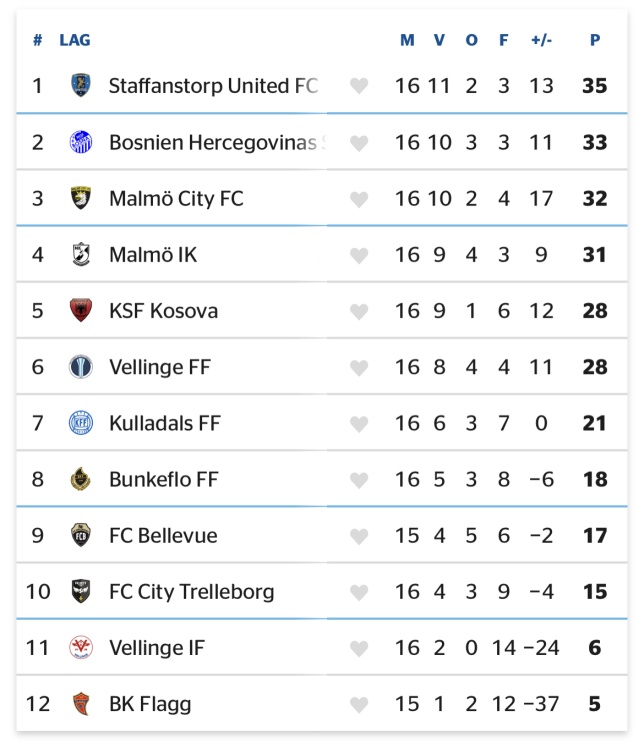Sort table by P points column
This screenshot has width=644, height=754.
click(595, 40)
